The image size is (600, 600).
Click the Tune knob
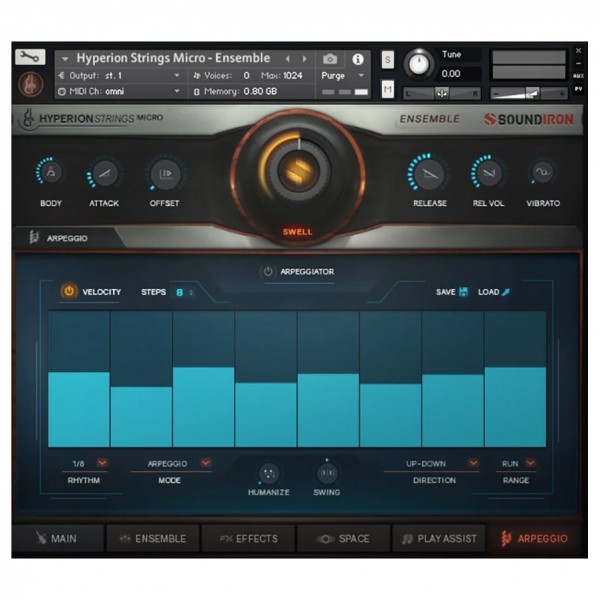tap(419, 64)
